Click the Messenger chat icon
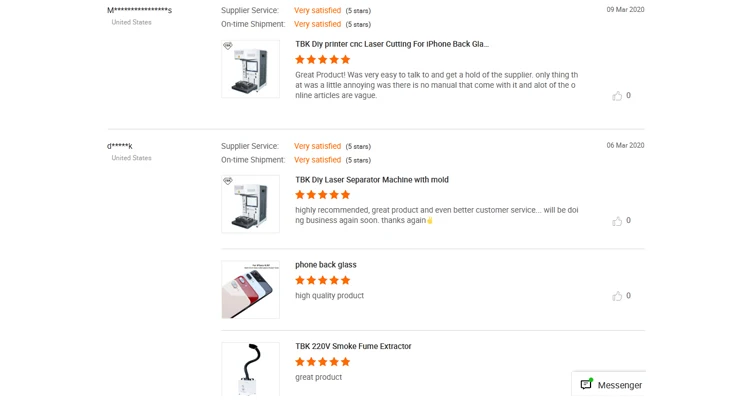This screenshot has width=750, height=400. [x=586, y=384]
